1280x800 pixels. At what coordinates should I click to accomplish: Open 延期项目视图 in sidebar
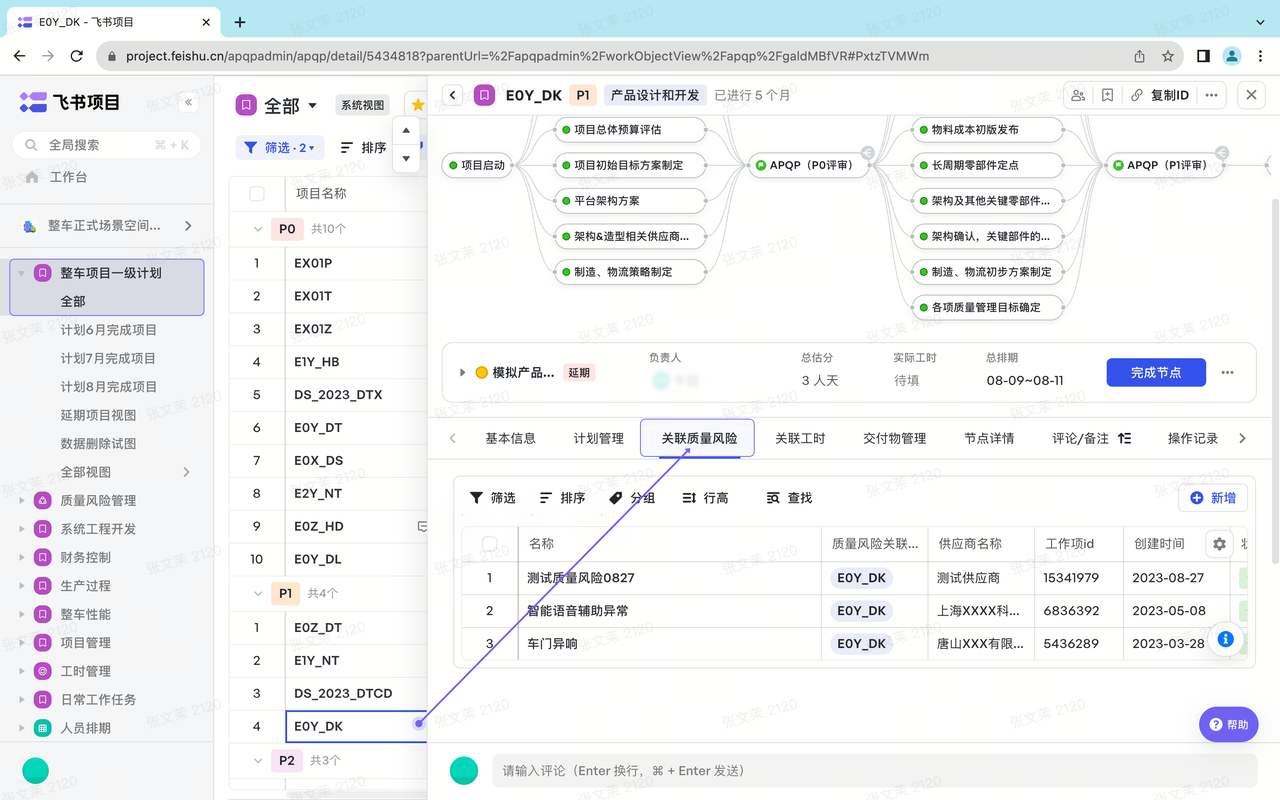pos(98,415)
